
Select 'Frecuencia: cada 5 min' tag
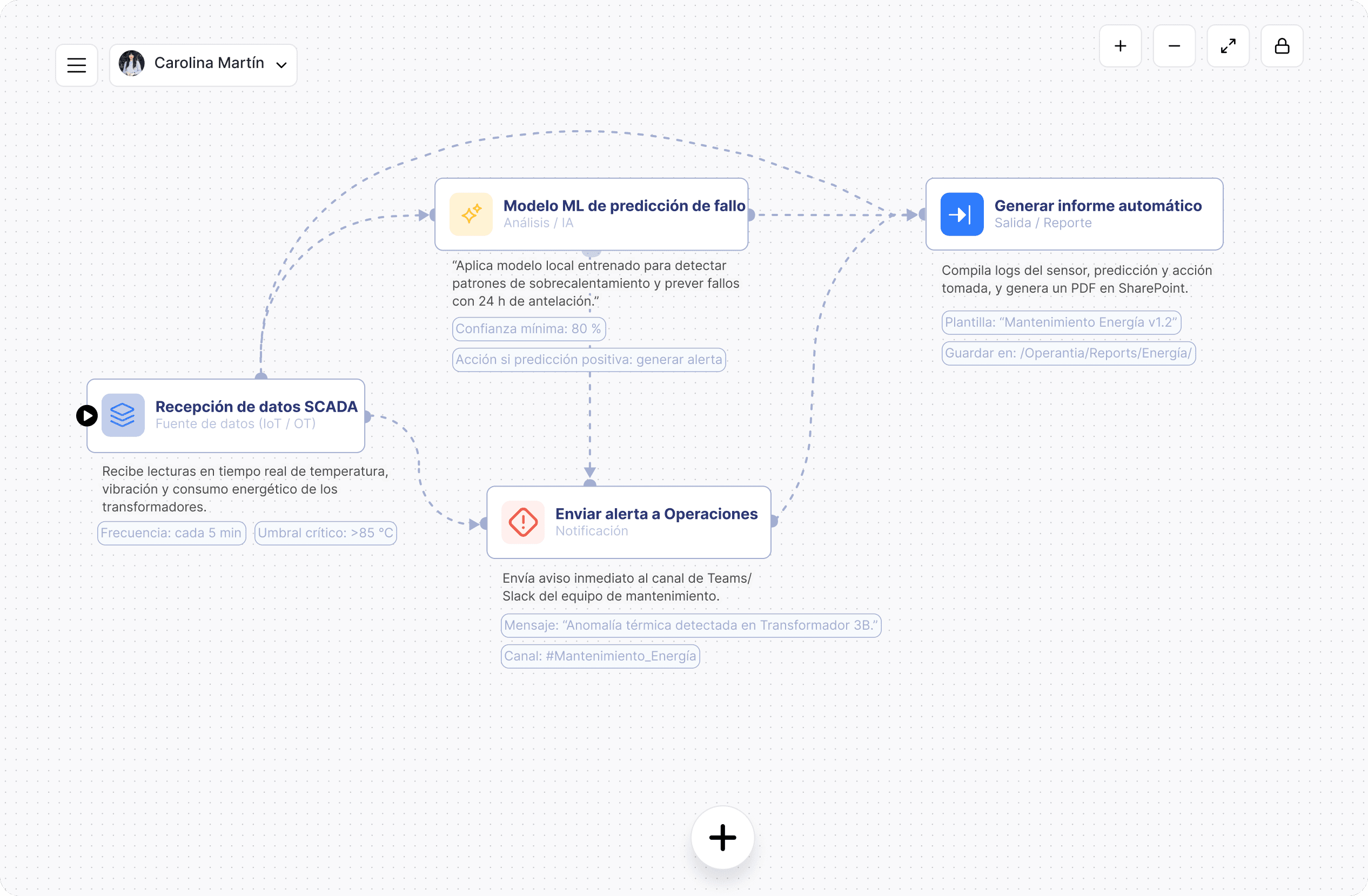[171, 533]
